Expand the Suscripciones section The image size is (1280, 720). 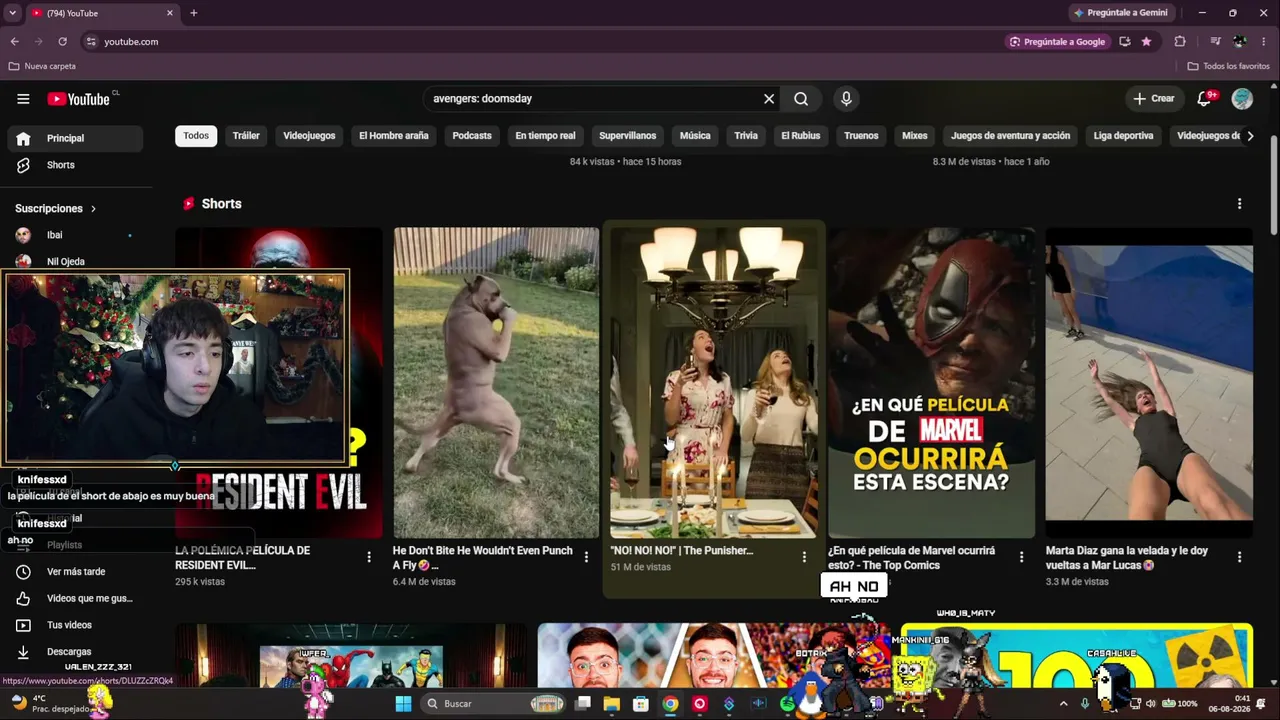pos(56,209)
